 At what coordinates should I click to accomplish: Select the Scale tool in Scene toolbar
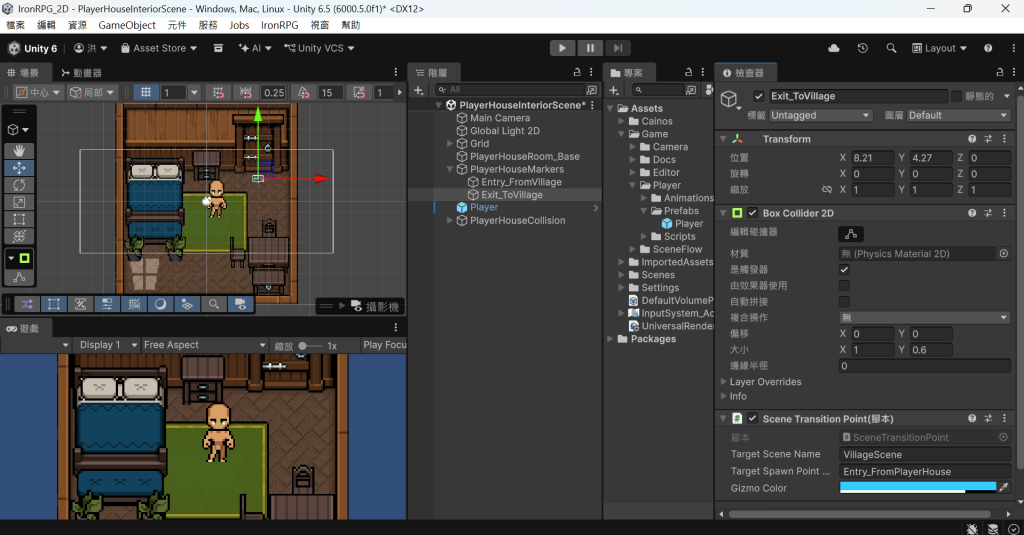coord(19,202)
